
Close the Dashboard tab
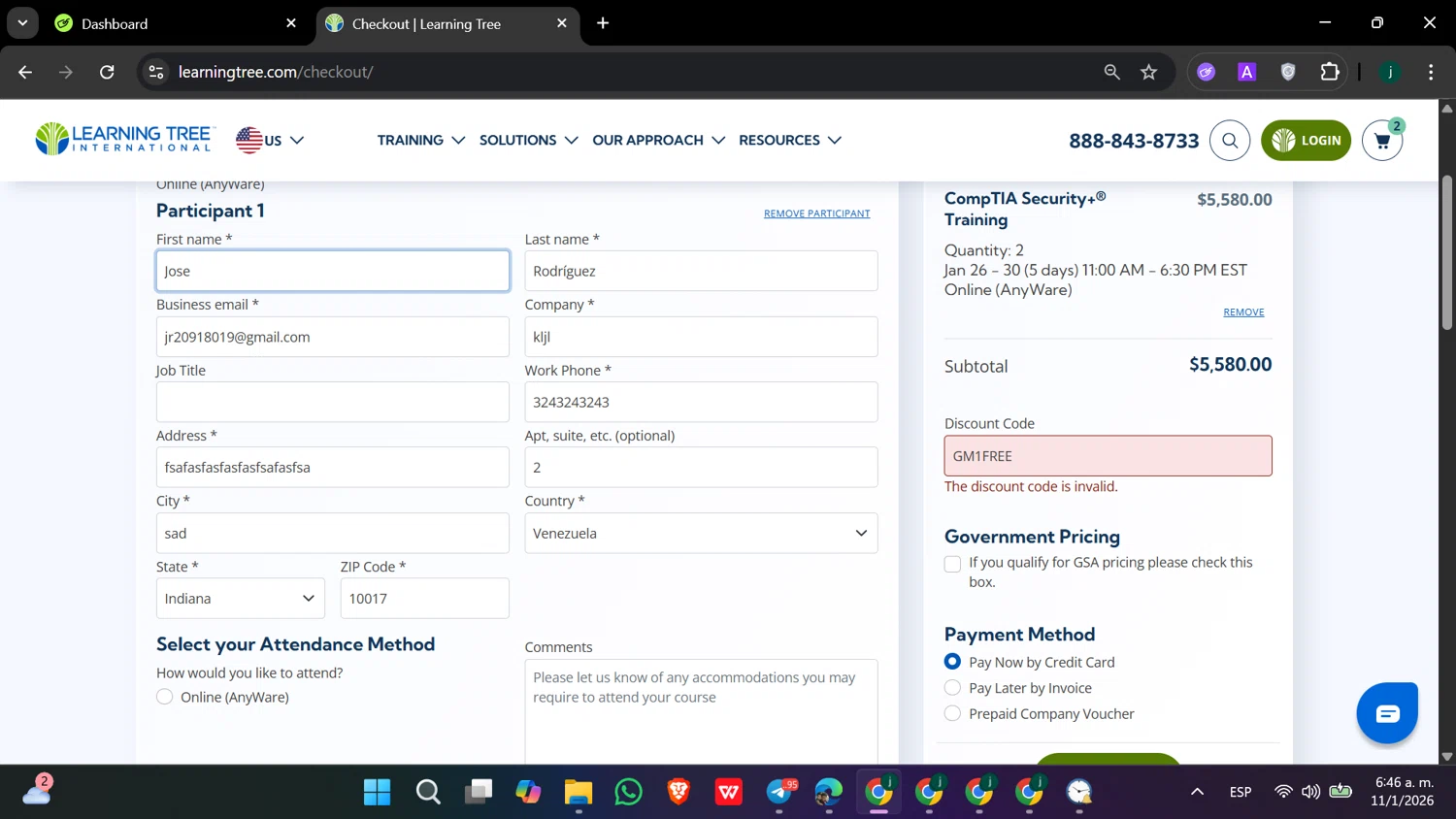pos(291,23)
